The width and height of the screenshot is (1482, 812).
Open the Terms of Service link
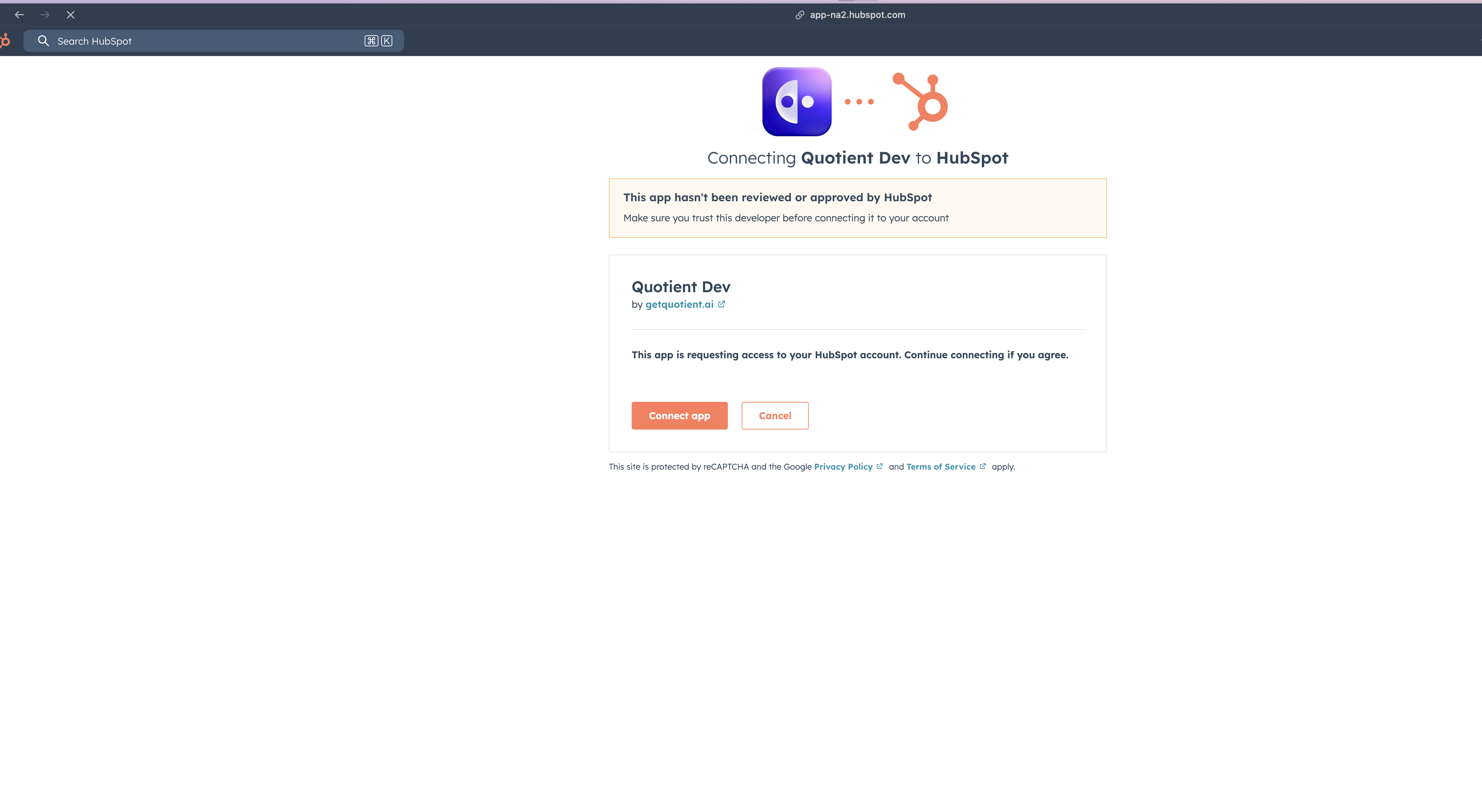pos(941,467)
